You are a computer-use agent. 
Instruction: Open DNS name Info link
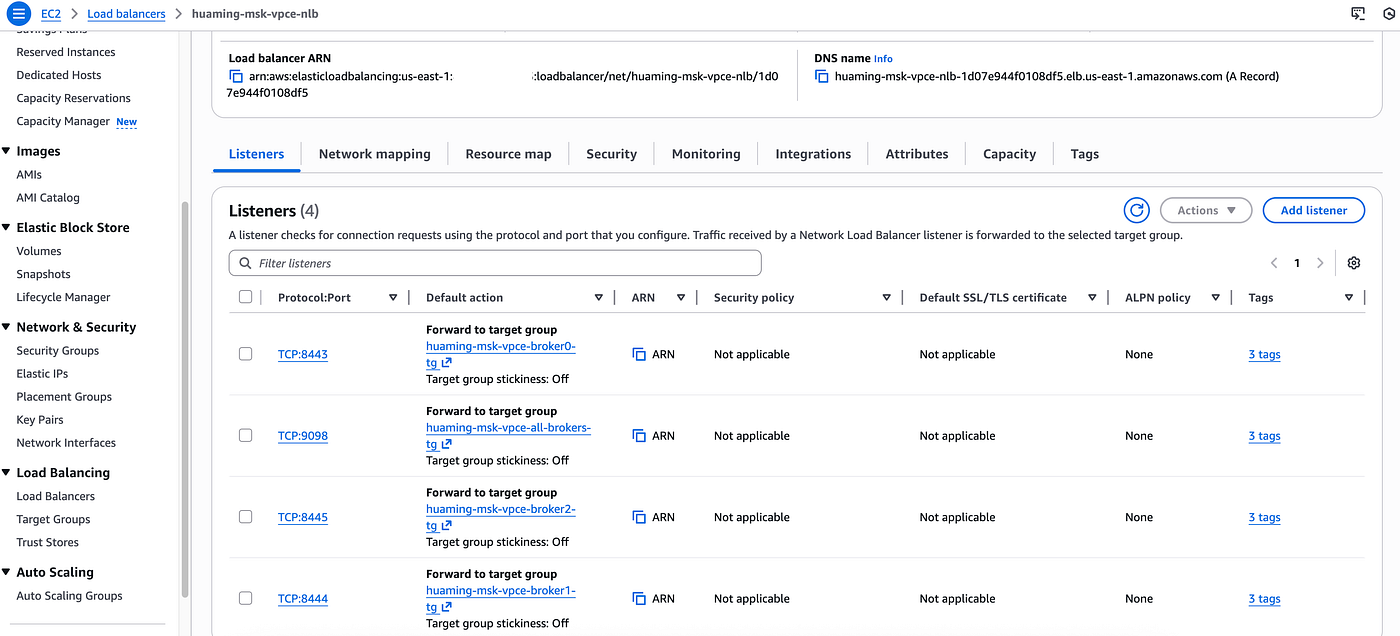point(883,59)
